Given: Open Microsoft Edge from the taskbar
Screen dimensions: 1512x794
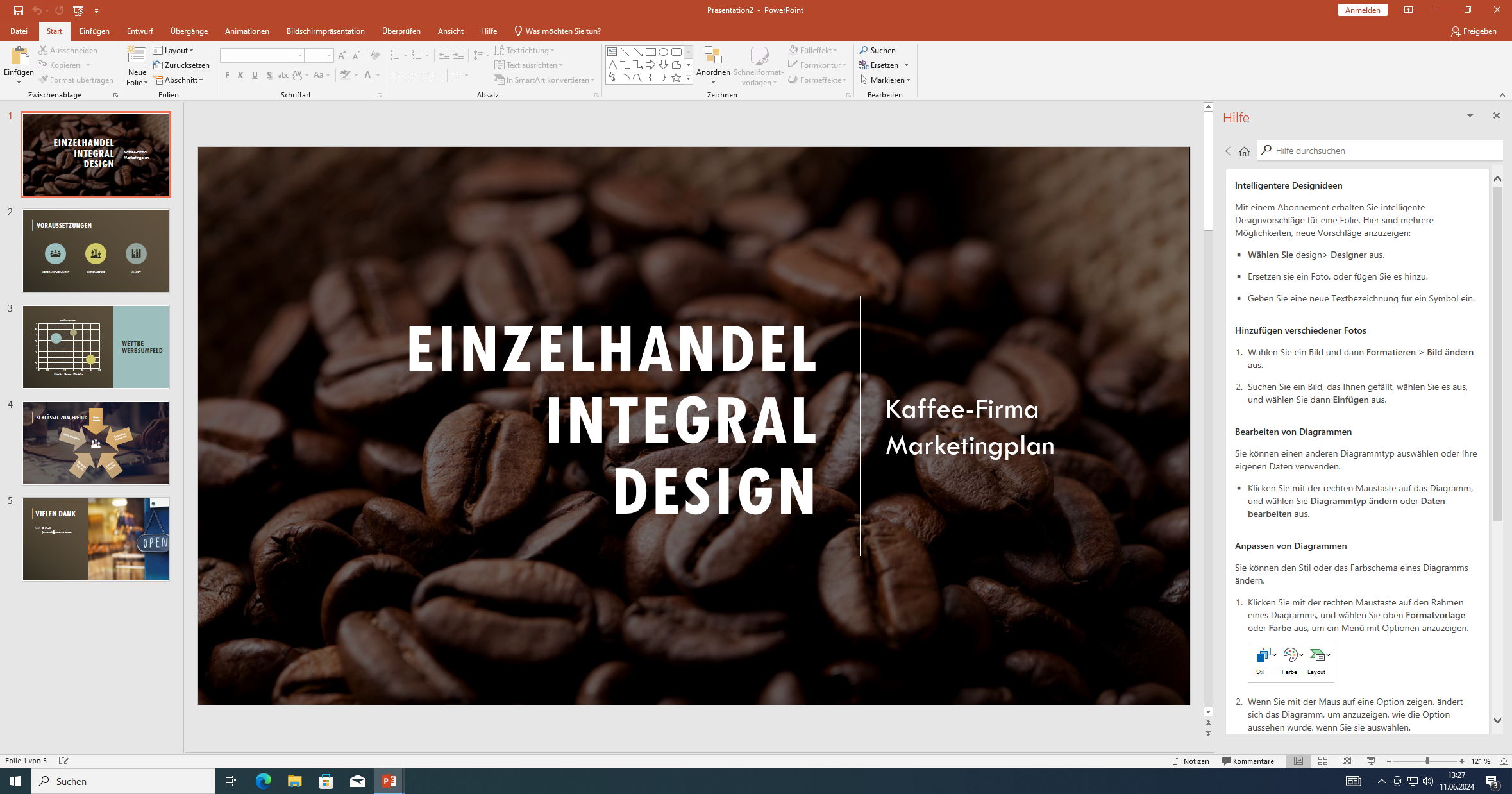Looking at the screenshot, I should [264, 781].
